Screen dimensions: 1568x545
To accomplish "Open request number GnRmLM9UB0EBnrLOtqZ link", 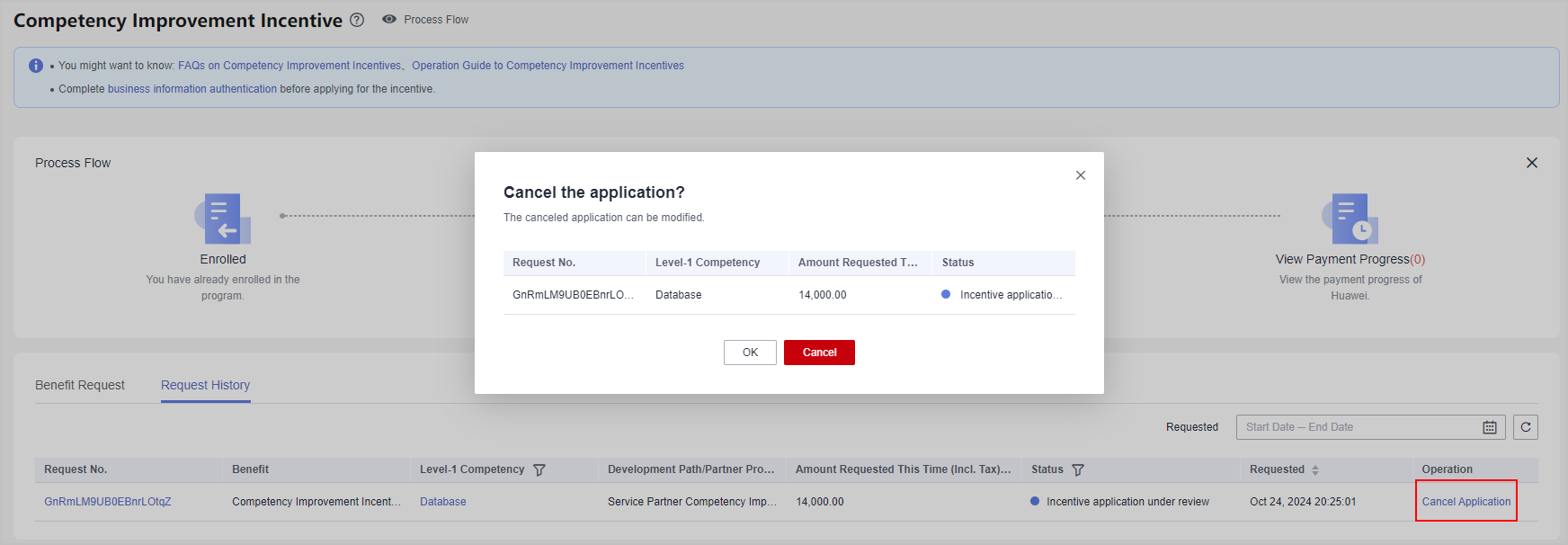I will (108, 502).
